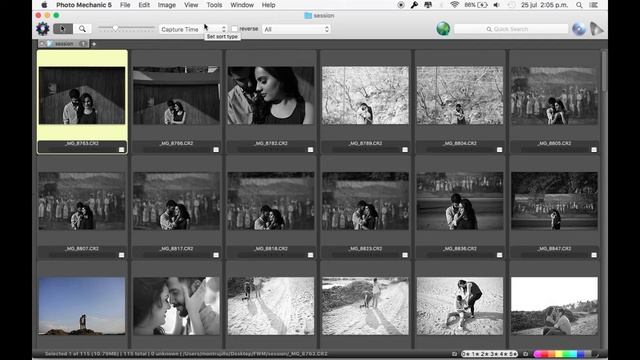Select the _MG_8805.CR2 thumbnail
Image resolution: width=640 pixels, height=360 pixels.
[554, 96]
